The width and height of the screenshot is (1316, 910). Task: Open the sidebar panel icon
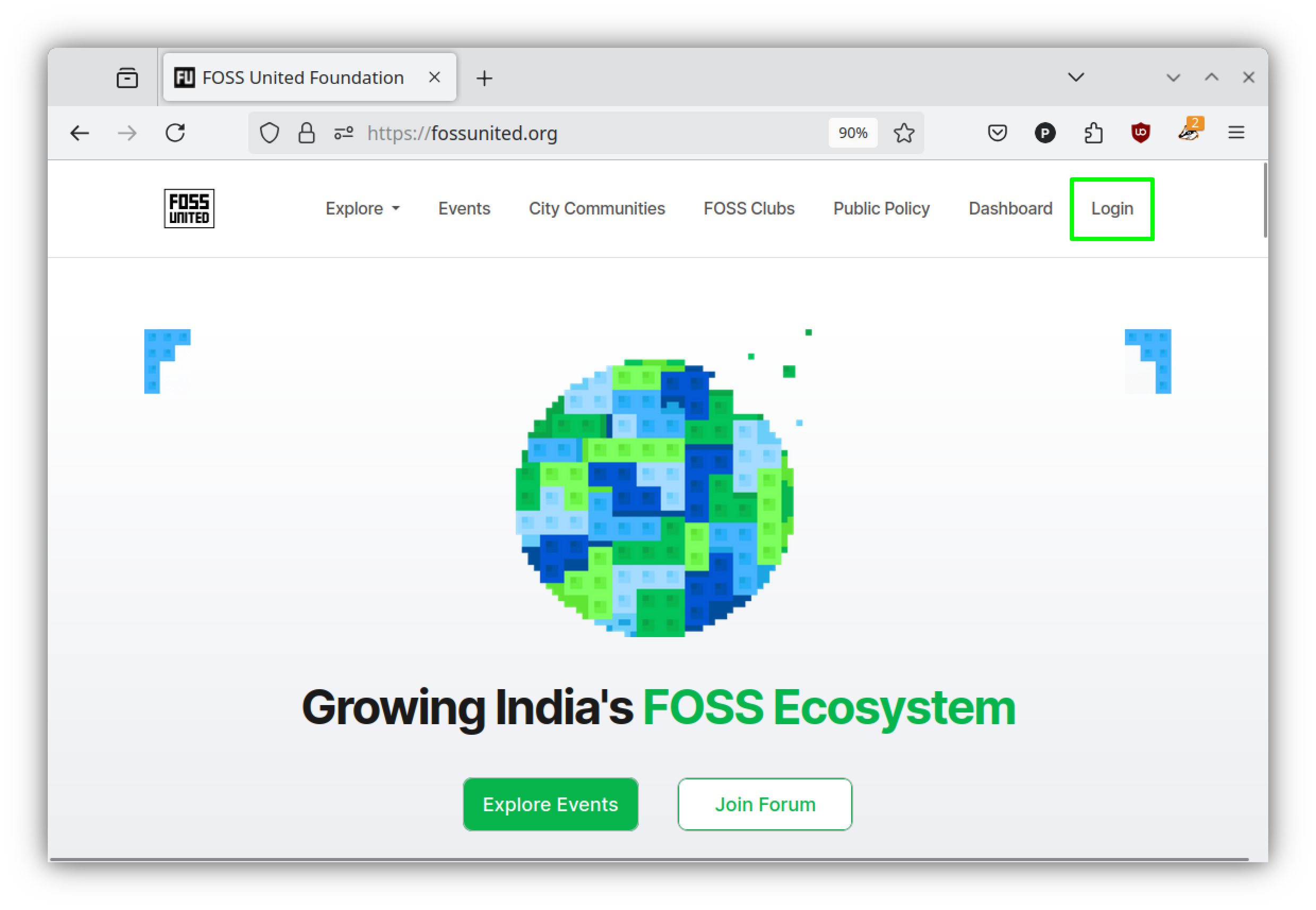pyautogui.click(x=127, y=77)
